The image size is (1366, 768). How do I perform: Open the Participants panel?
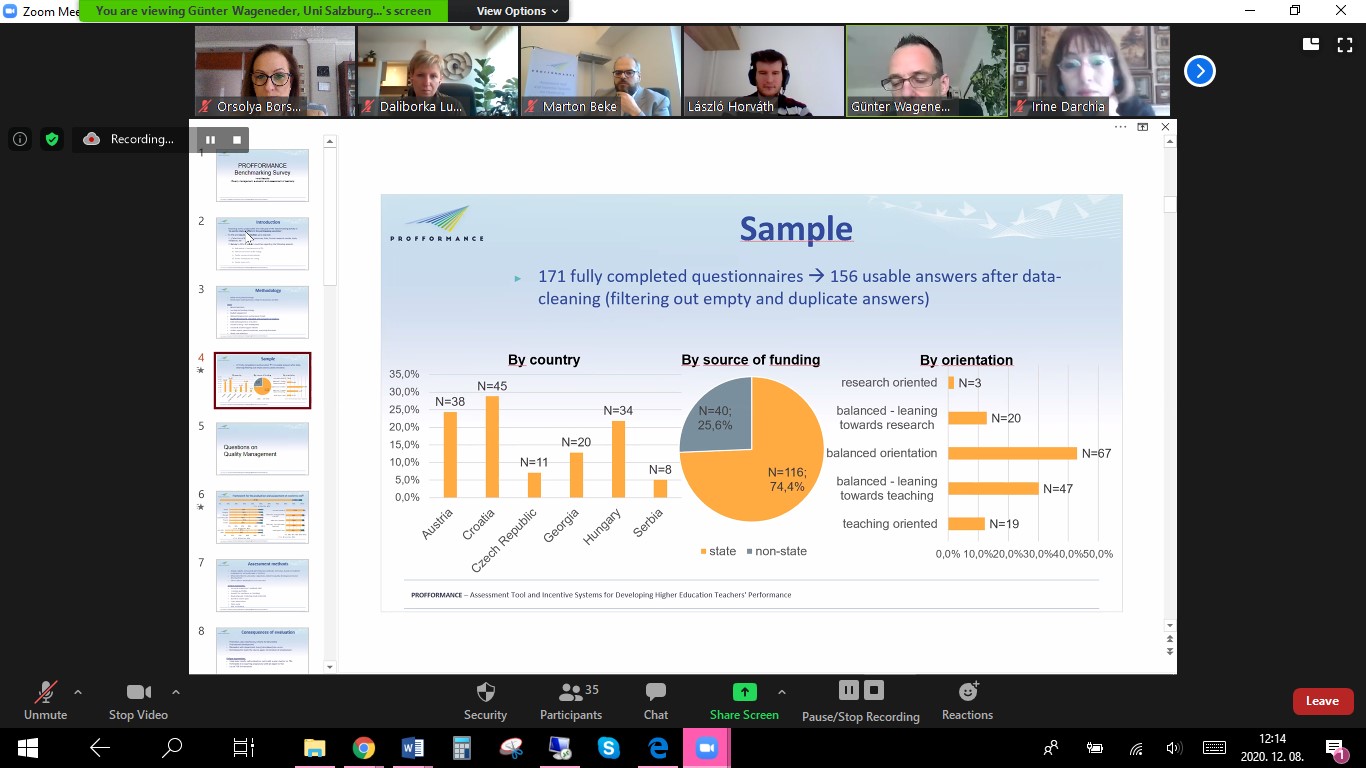571,692
